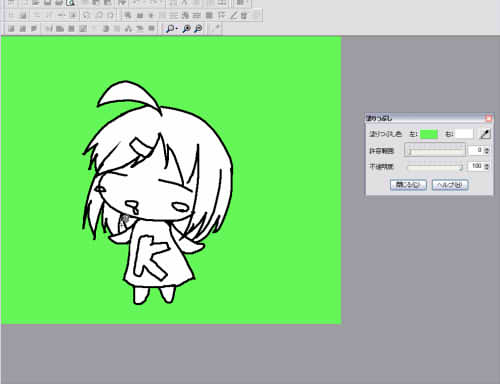500x384 pixels.
Task: Click the spinner arrows beside the 0 value
Action: coord(486,151)
